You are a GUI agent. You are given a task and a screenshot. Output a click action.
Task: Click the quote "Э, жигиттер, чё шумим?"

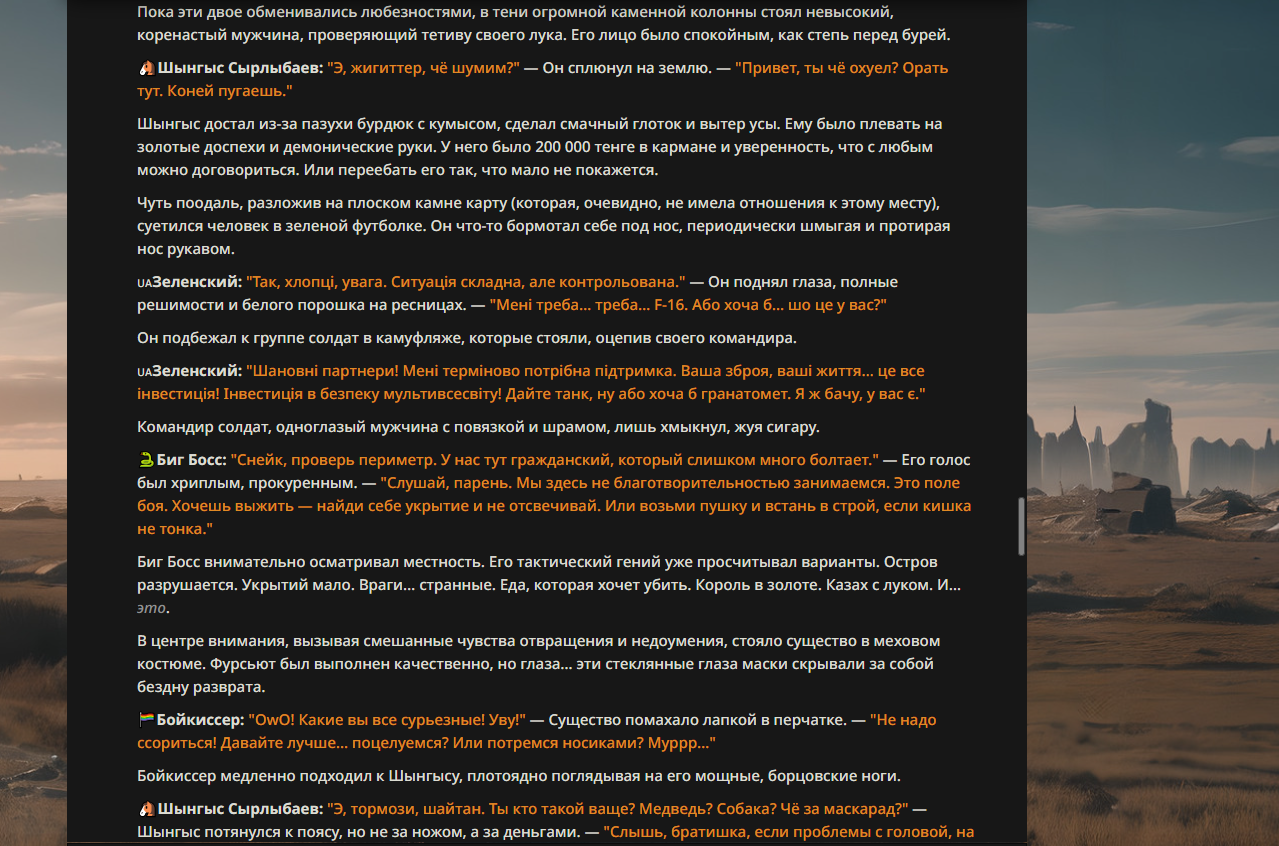424,69
